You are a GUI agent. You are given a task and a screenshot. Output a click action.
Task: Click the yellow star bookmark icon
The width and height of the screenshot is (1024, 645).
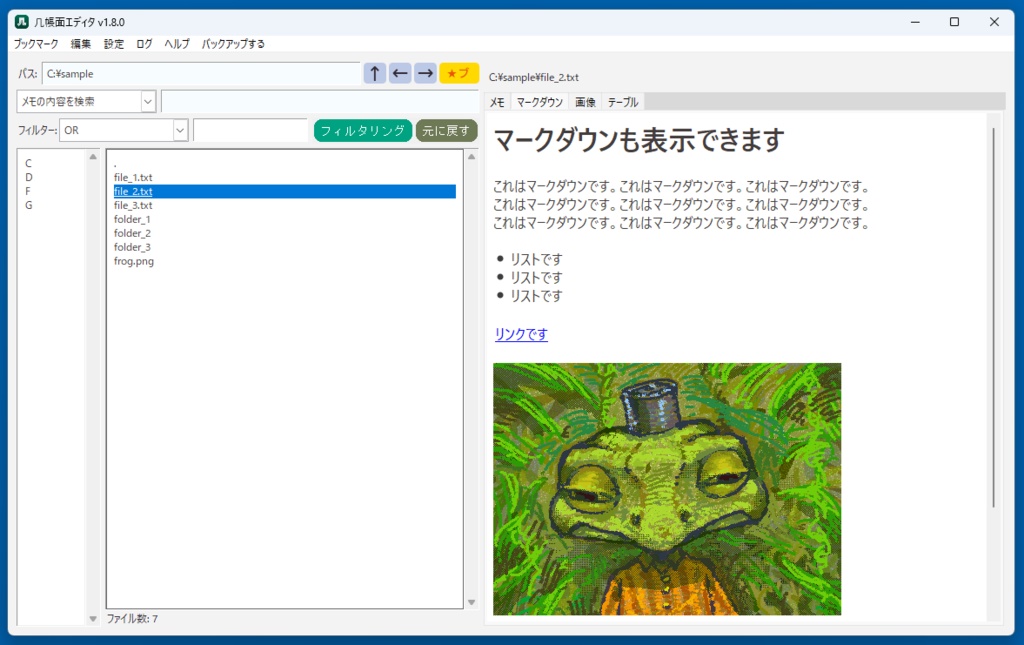(458, 72)
